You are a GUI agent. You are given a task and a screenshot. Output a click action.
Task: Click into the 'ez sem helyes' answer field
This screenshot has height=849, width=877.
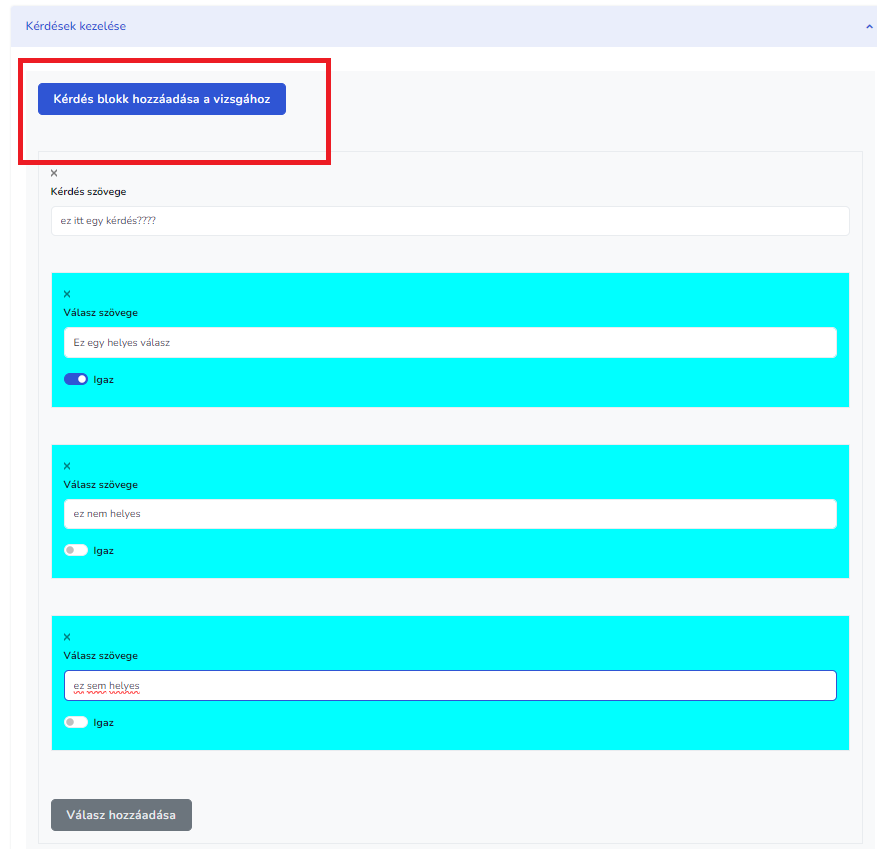point(450,686)
